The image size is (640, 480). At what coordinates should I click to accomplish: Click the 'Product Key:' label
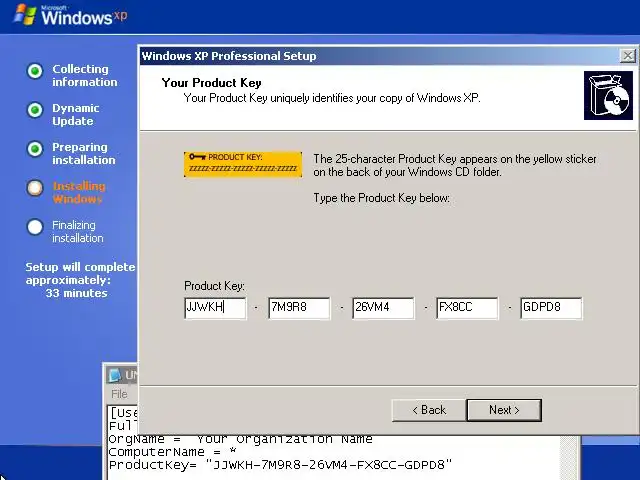tap(214, 286)
